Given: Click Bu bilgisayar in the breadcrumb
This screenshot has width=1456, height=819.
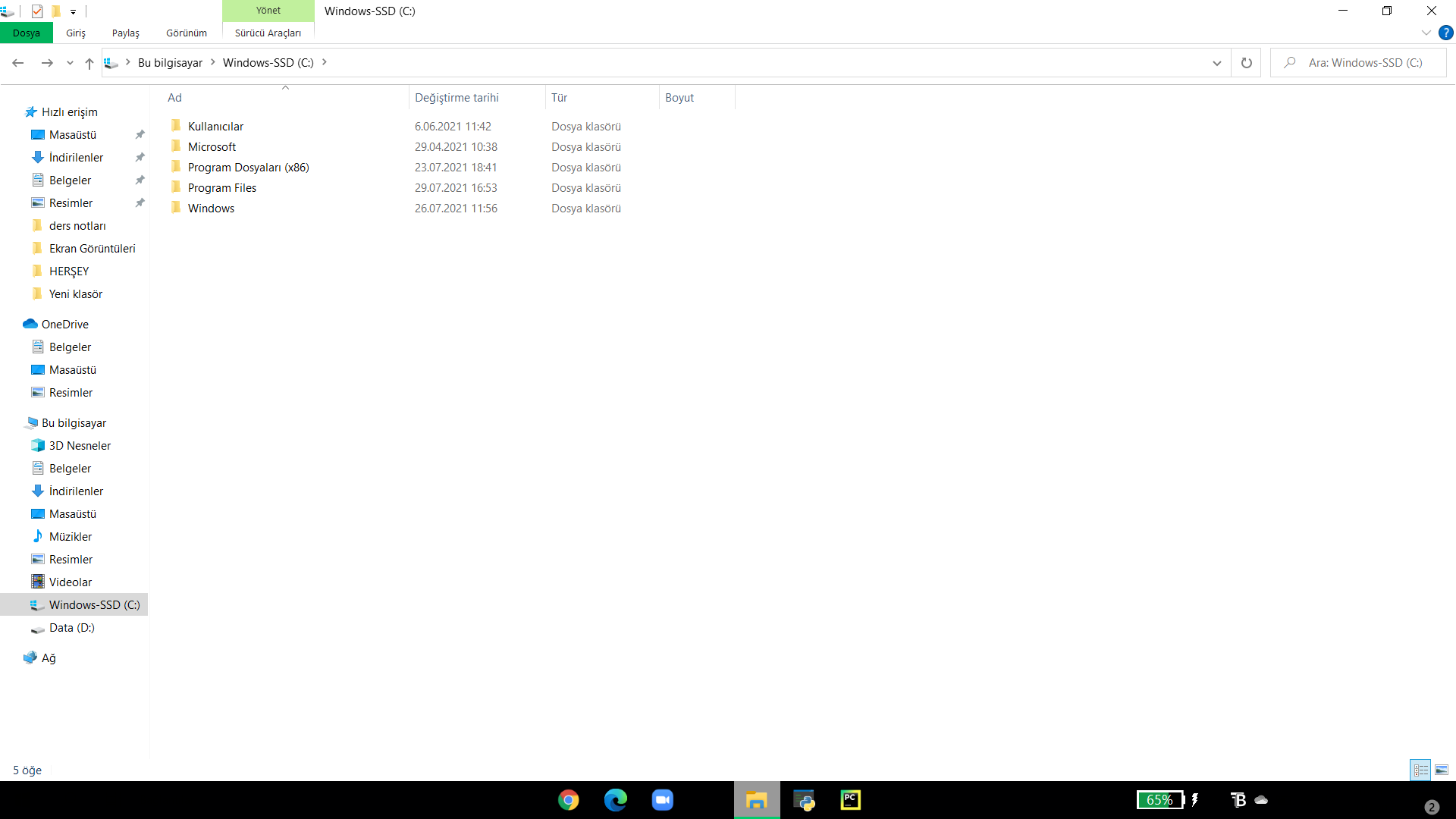Looking at the screenshot, I should pos(170,63).
